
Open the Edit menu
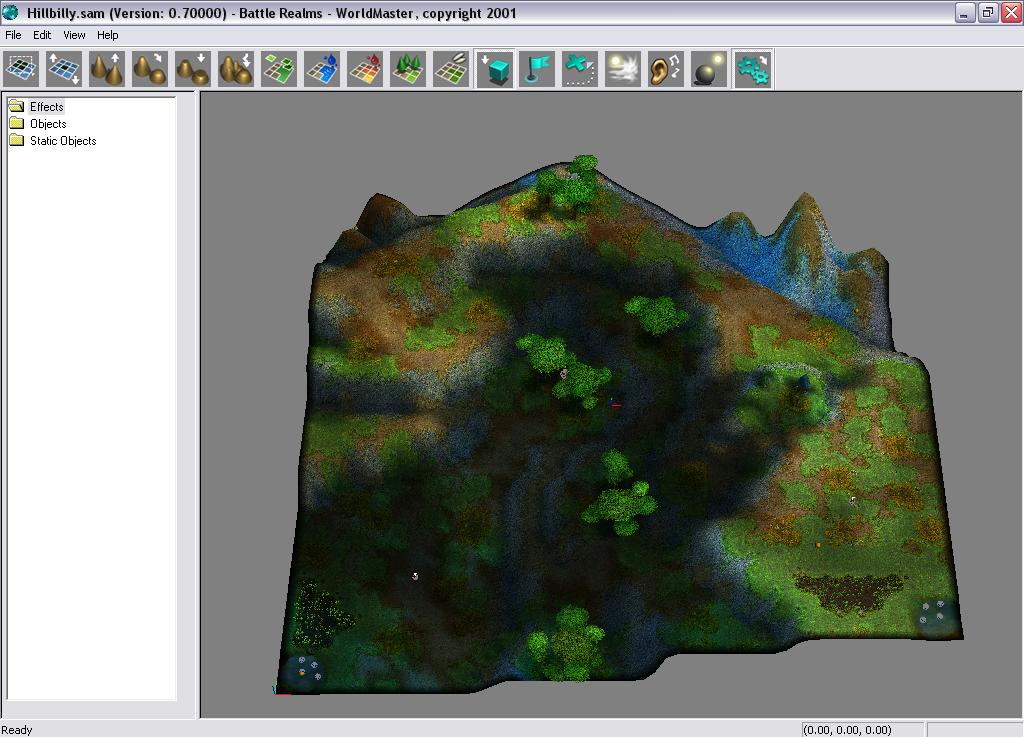(x=42, y=35)
